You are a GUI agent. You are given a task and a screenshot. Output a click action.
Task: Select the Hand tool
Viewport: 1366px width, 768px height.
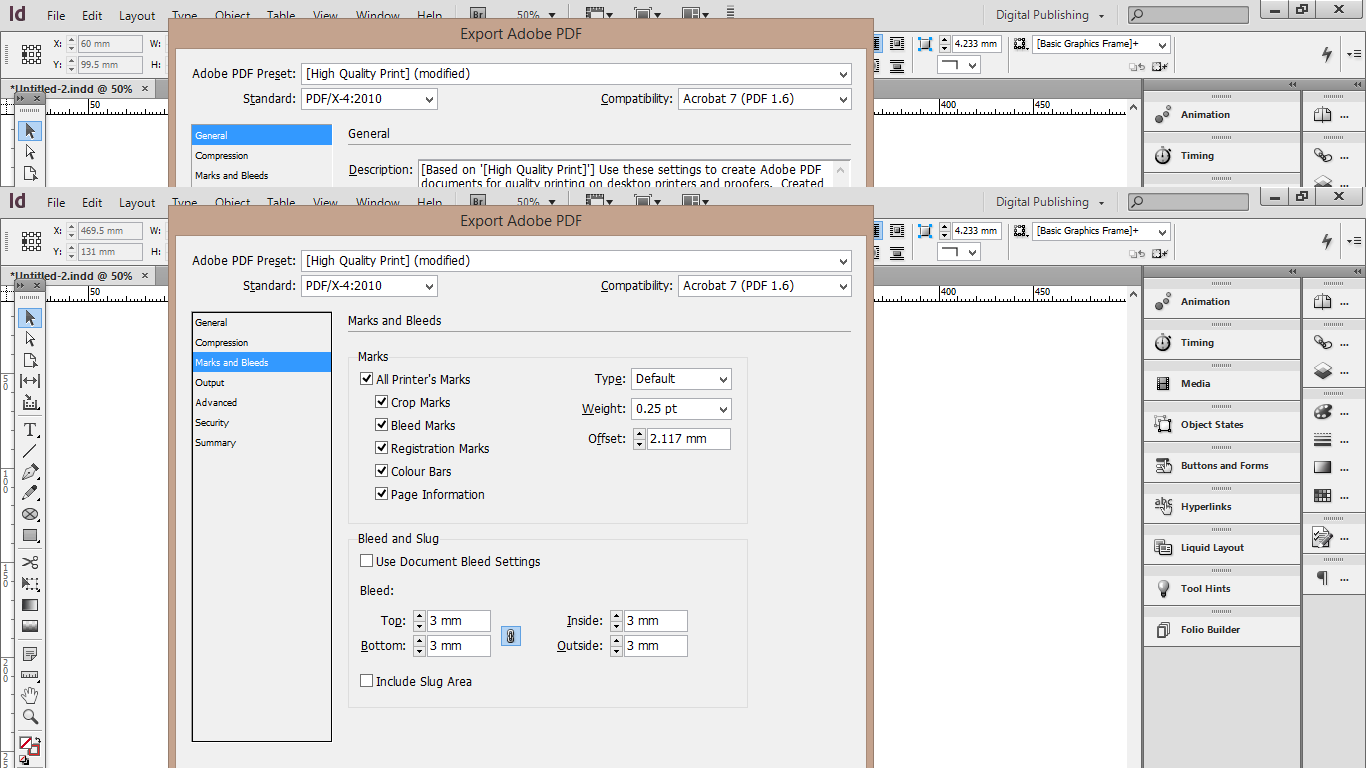[x=30, y=696]
